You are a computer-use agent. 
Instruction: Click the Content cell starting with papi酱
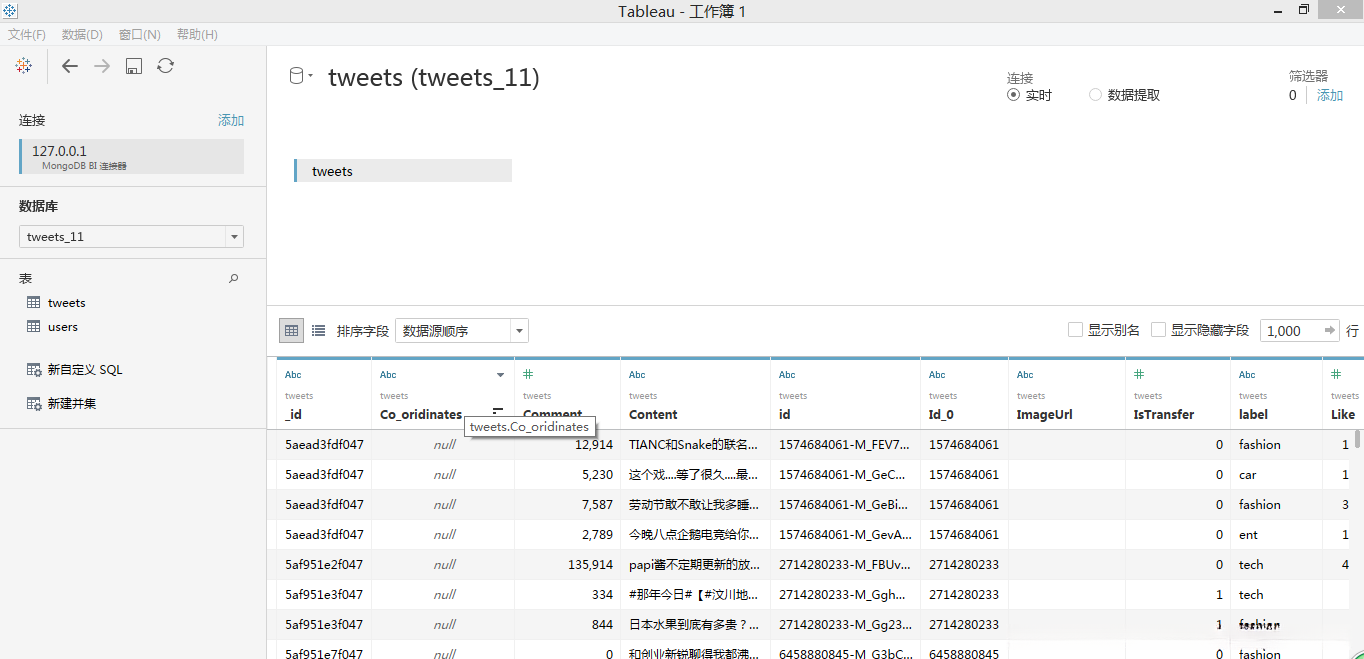(694, 565)
